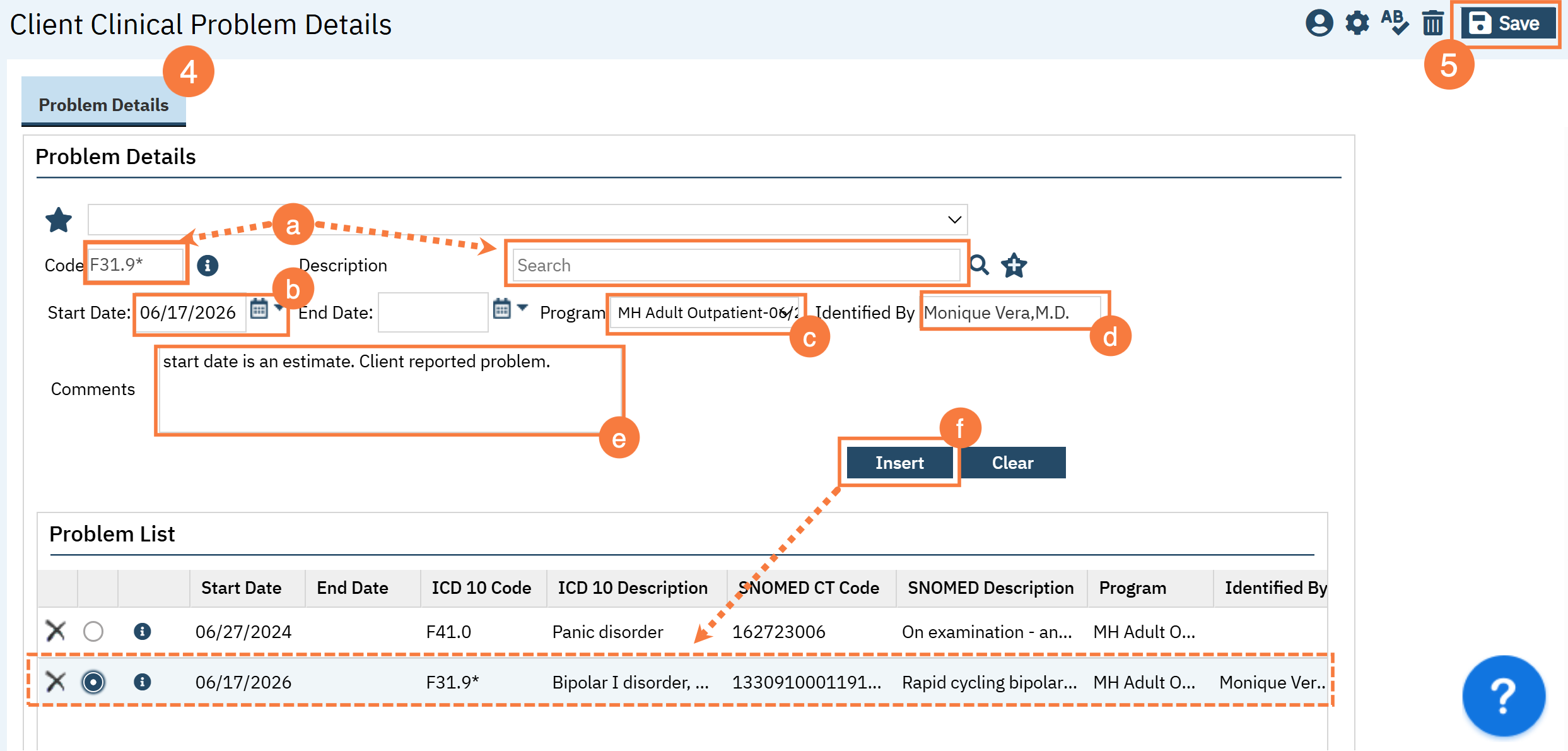Switch to the Problem Details tab
This screenshot has width=1568, height=751.
pos(104,104)
